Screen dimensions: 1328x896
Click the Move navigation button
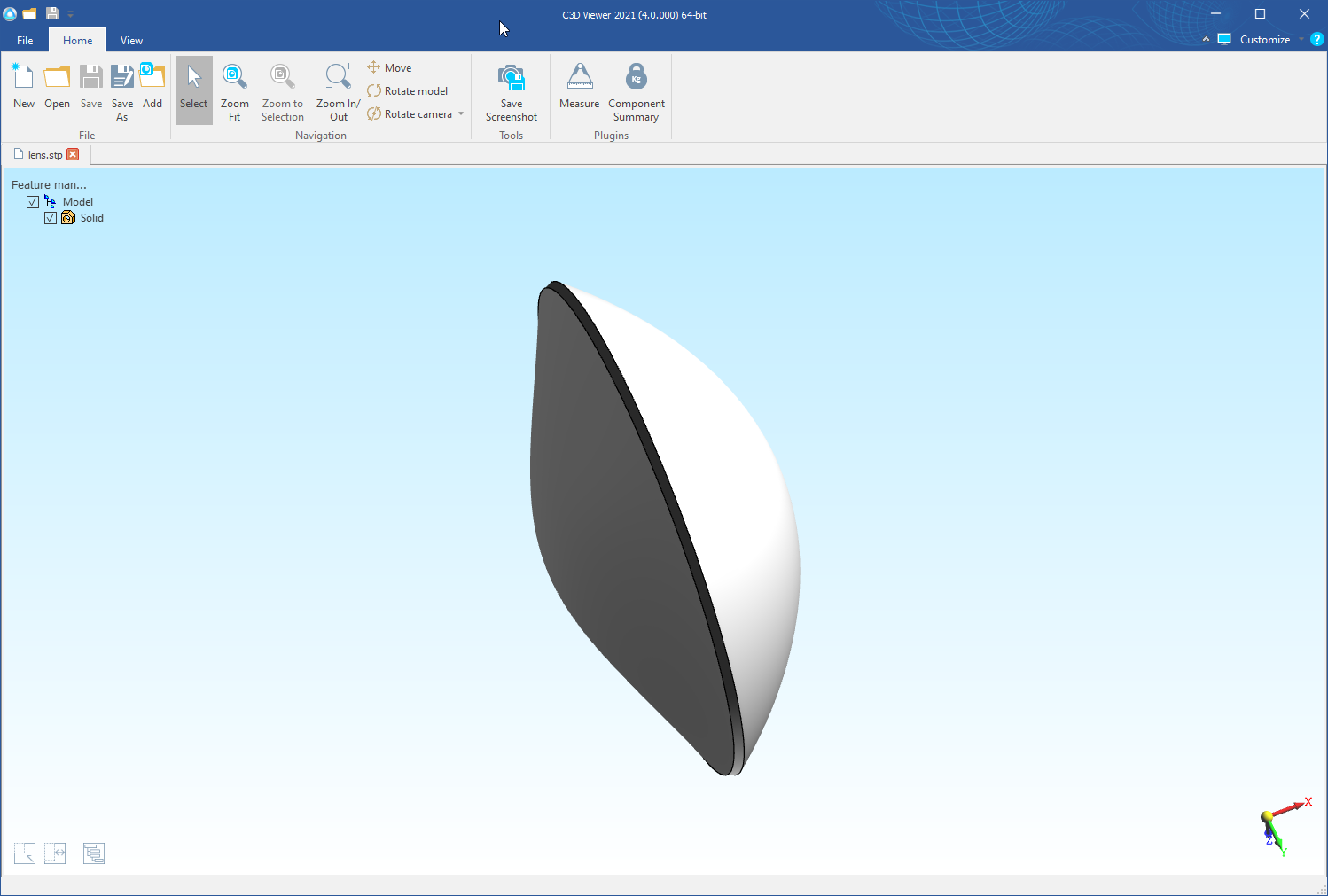[x=390, y=68]
